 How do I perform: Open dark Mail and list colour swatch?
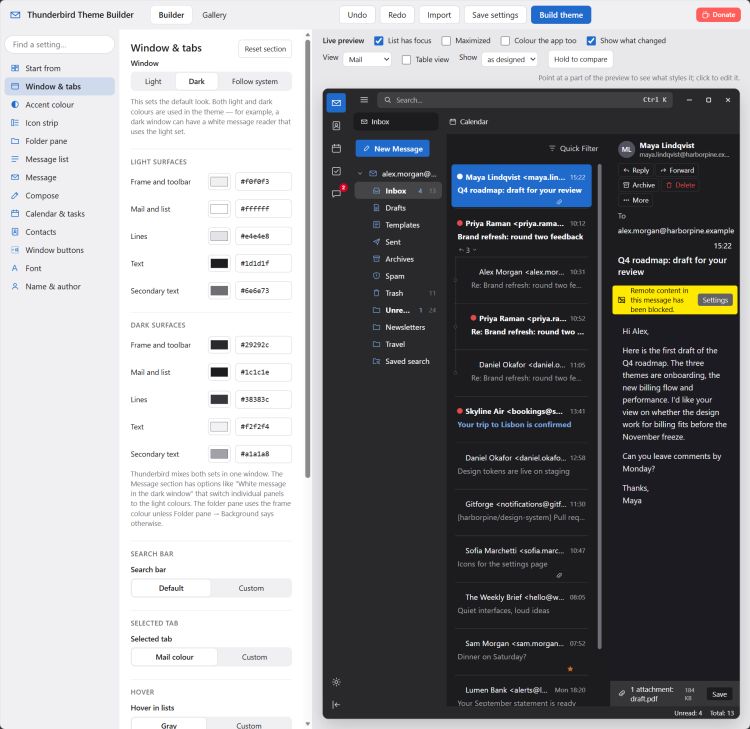point(219,372)
